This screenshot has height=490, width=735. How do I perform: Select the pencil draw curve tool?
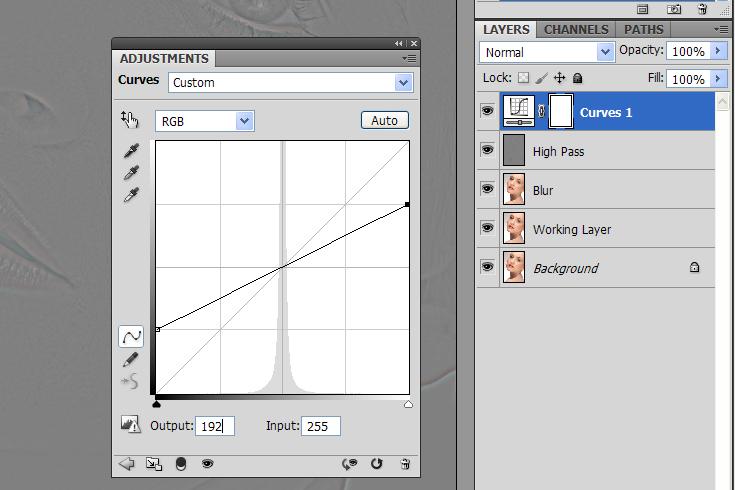(130, 359)
